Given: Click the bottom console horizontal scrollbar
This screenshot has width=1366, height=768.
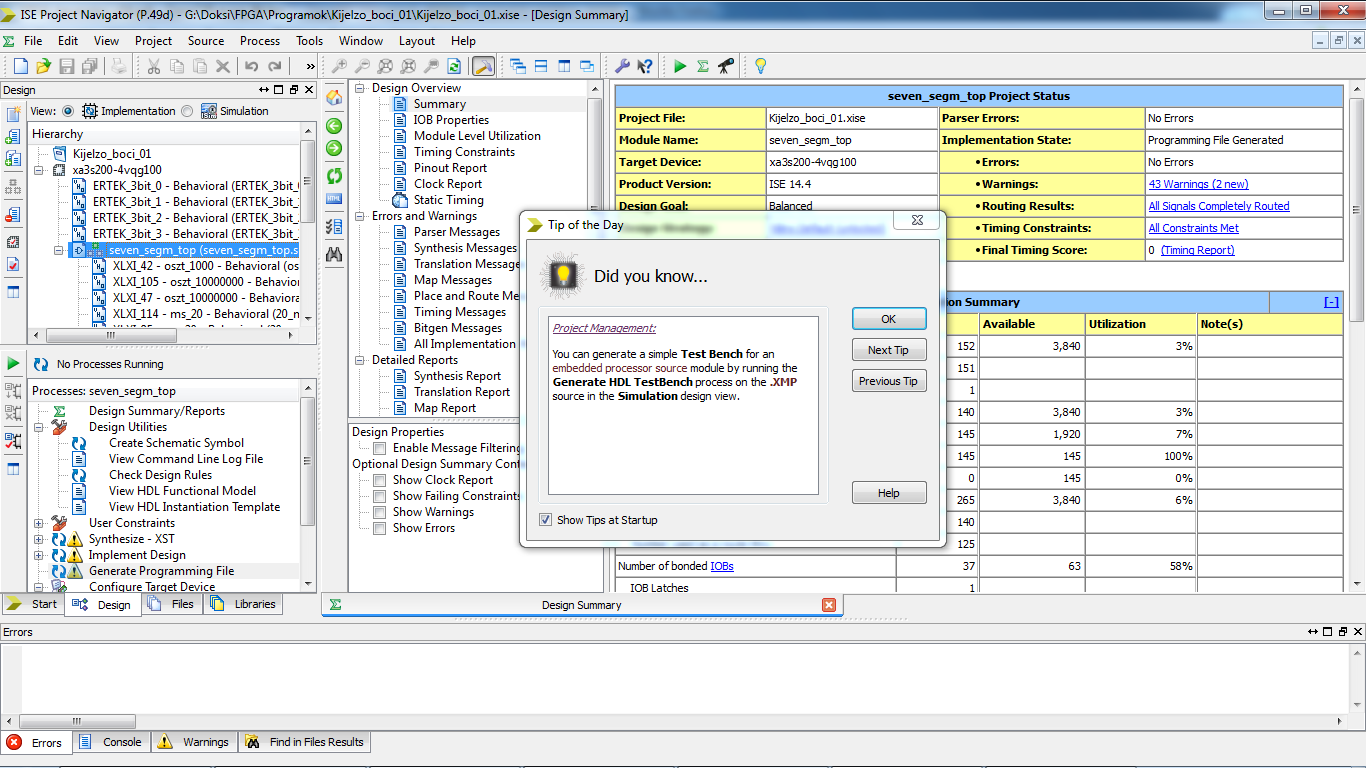Looking at the screenshot, I should [x=75, y=721].
